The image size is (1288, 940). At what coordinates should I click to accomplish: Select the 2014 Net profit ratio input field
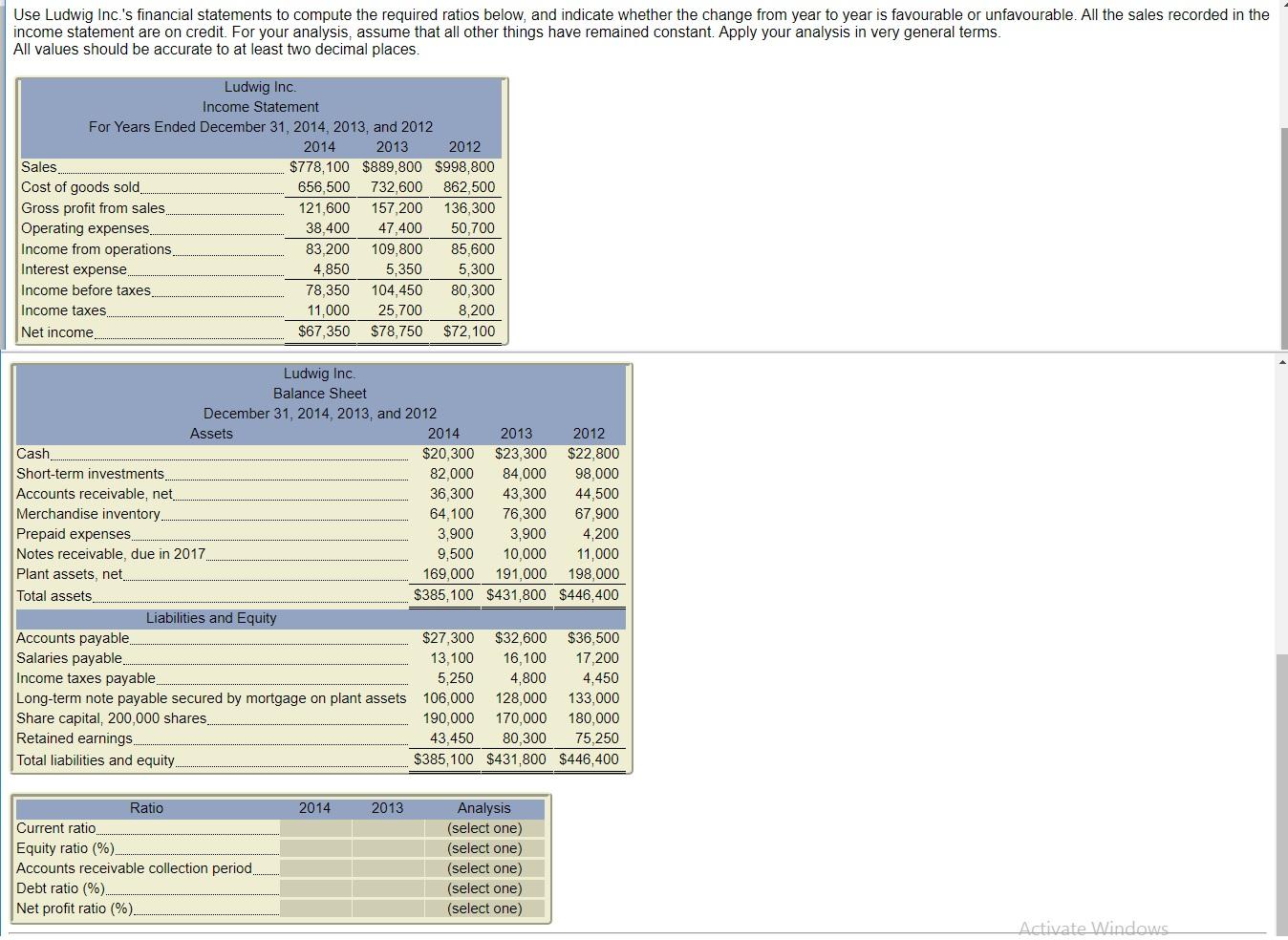point(315,908)
